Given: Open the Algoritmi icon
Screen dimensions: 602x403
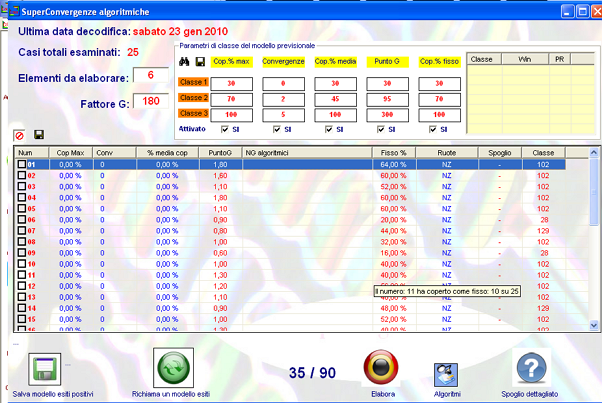Looking at the screenshot, I should 446,374.
